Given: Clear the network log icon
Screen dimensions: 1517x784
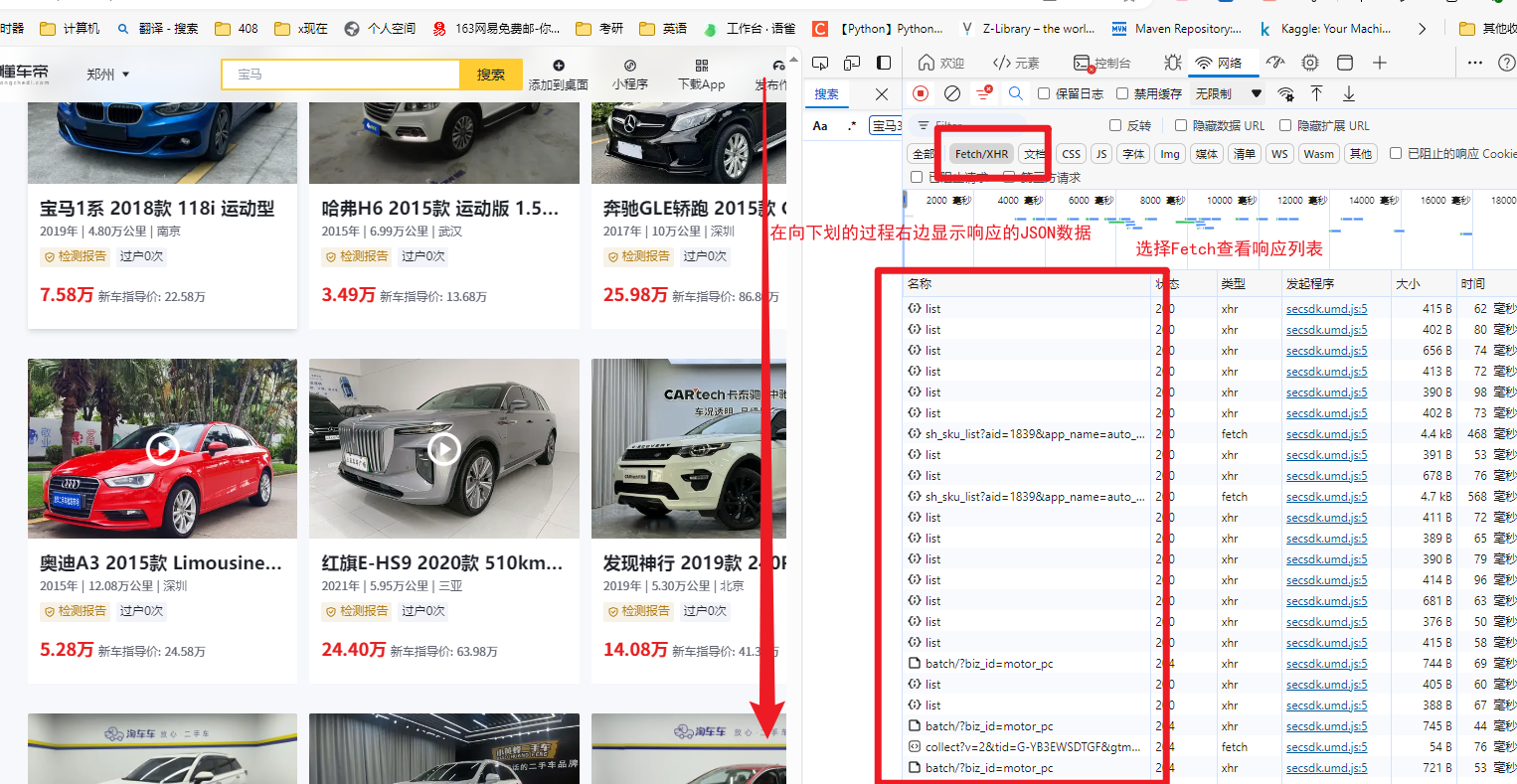Looking at the screenshot, I should coord(952,93).
